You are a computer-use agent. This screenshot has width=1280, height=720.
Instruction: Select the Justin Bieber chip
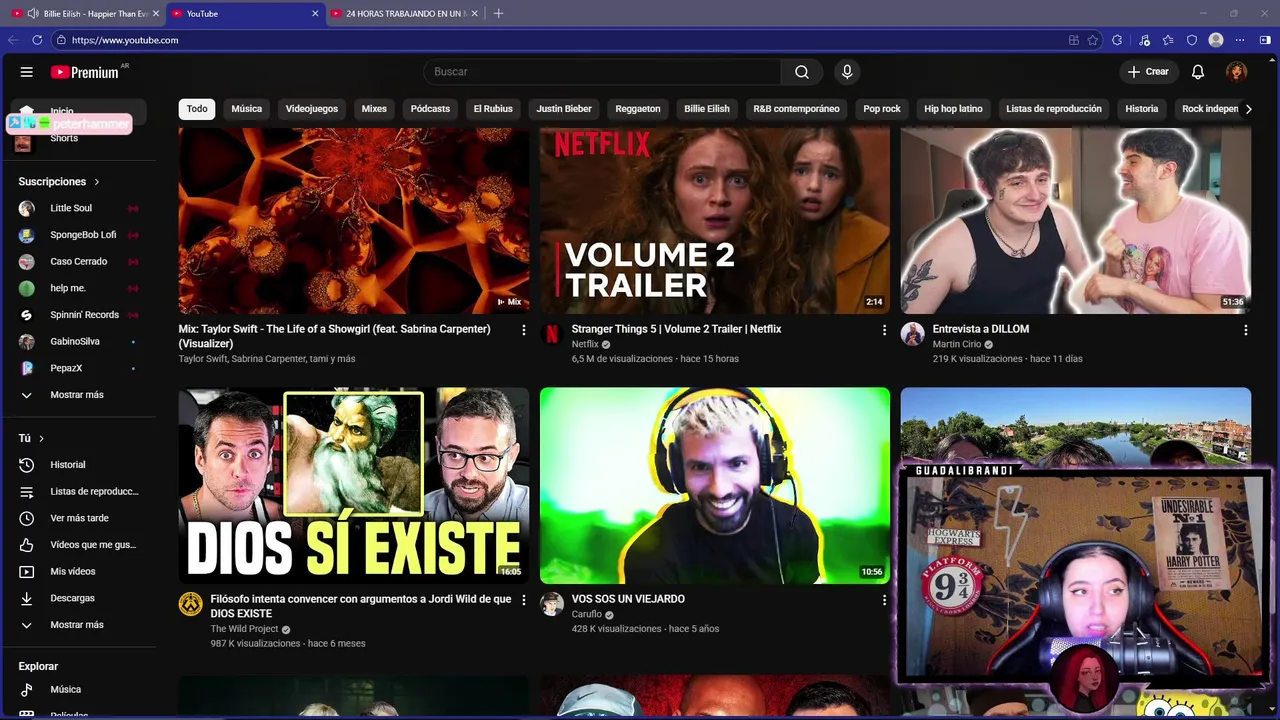point(564,109)
